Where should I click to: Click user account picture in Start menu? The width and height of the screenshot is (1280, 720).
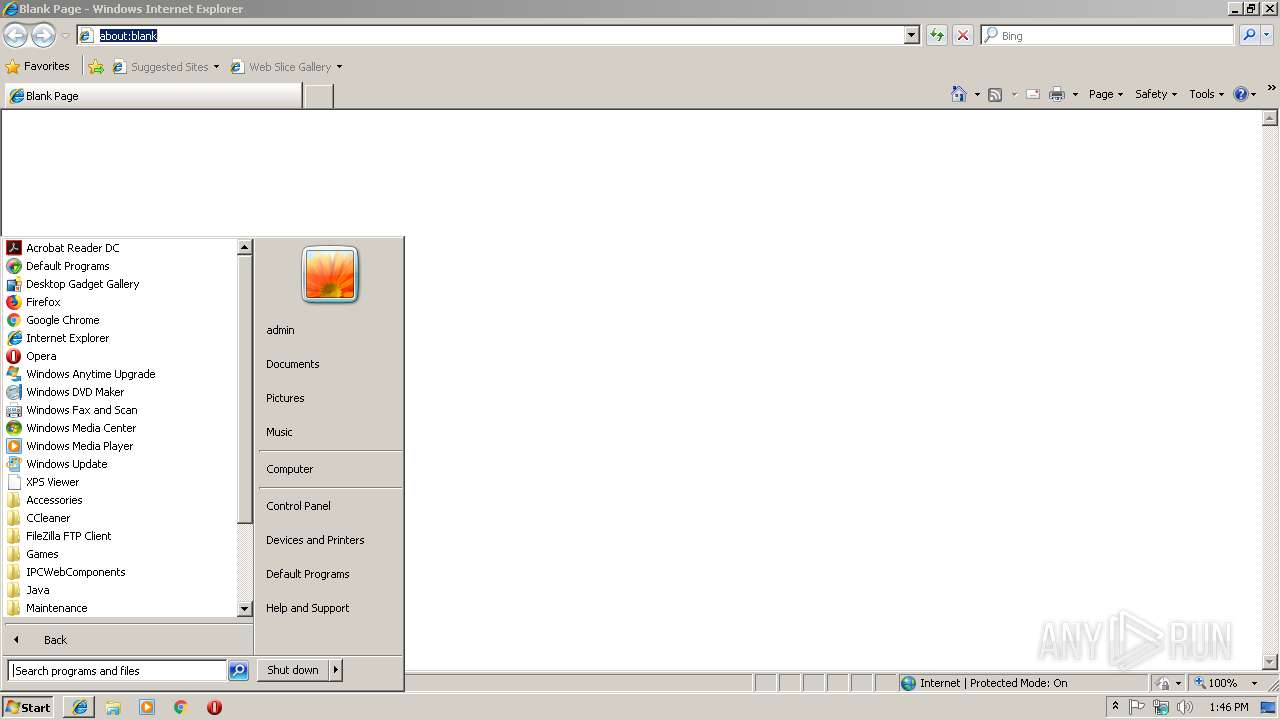coord(330,274)
